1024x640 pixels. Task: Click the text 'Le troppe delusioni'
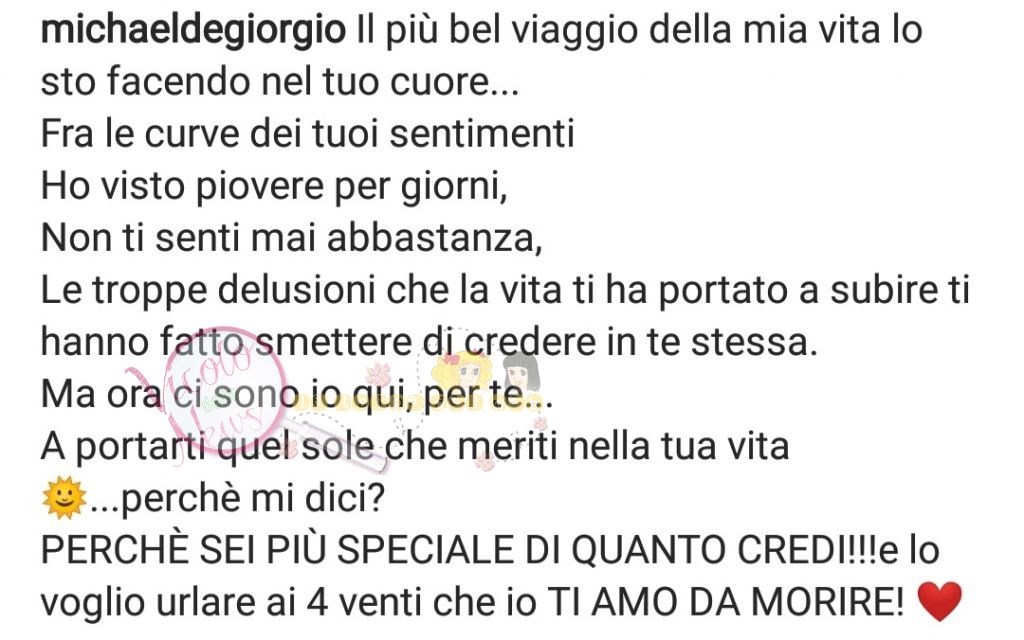point(208,291)
